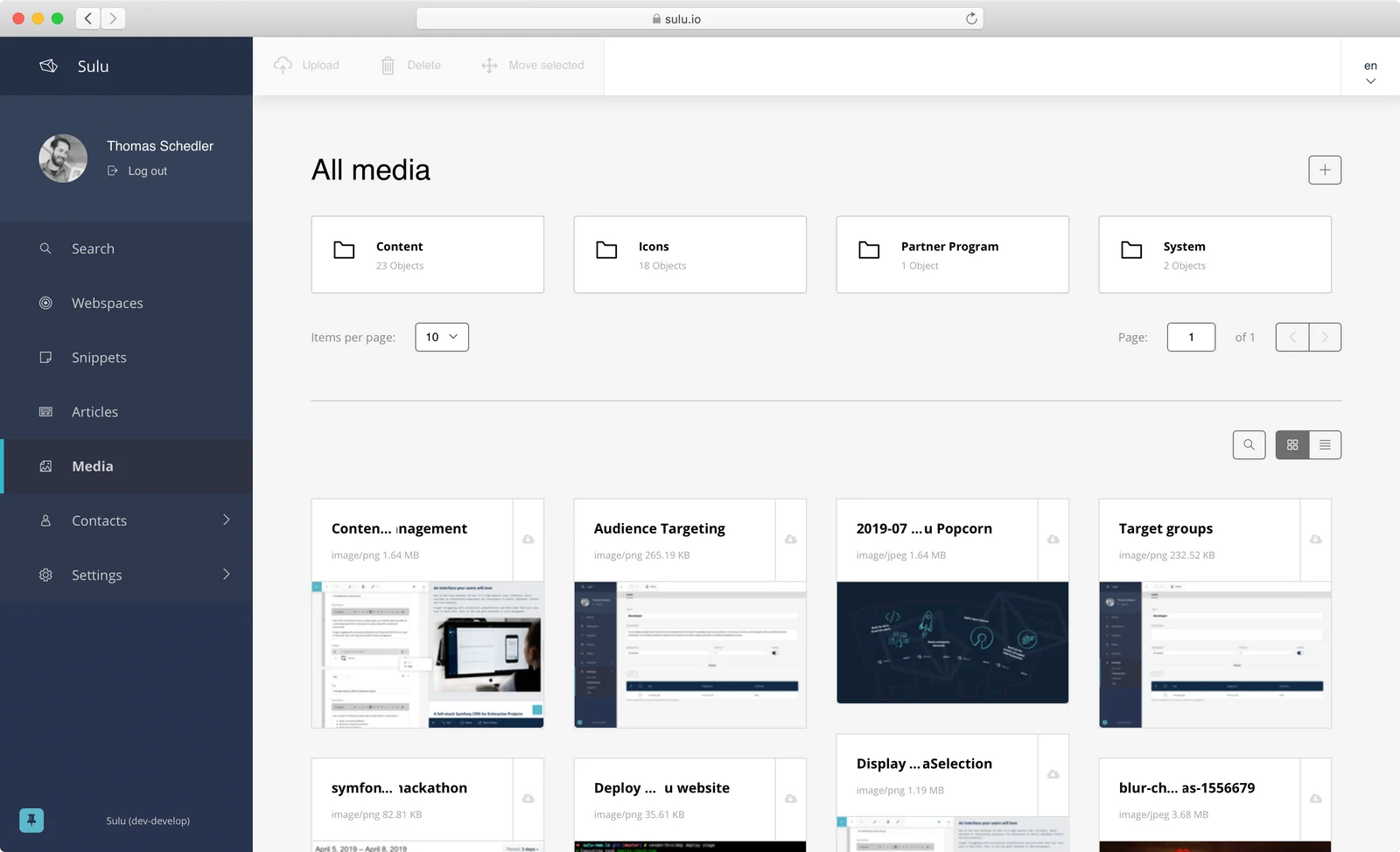Click the plus icon to add collection
Screen dimensions: 1400x852
(1324, 170)
